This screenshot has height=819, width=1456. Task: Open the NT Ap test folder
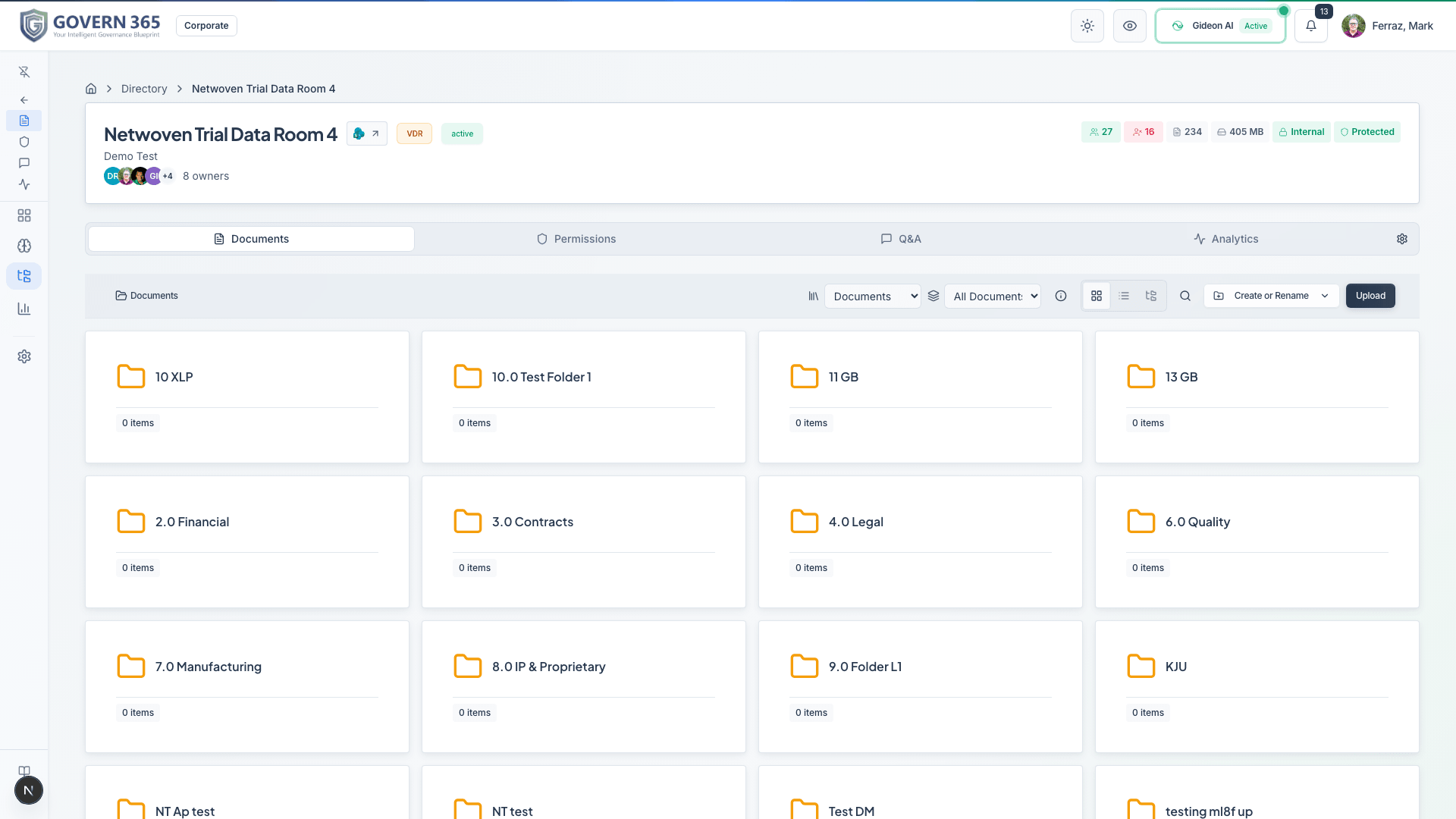point(247,793)
